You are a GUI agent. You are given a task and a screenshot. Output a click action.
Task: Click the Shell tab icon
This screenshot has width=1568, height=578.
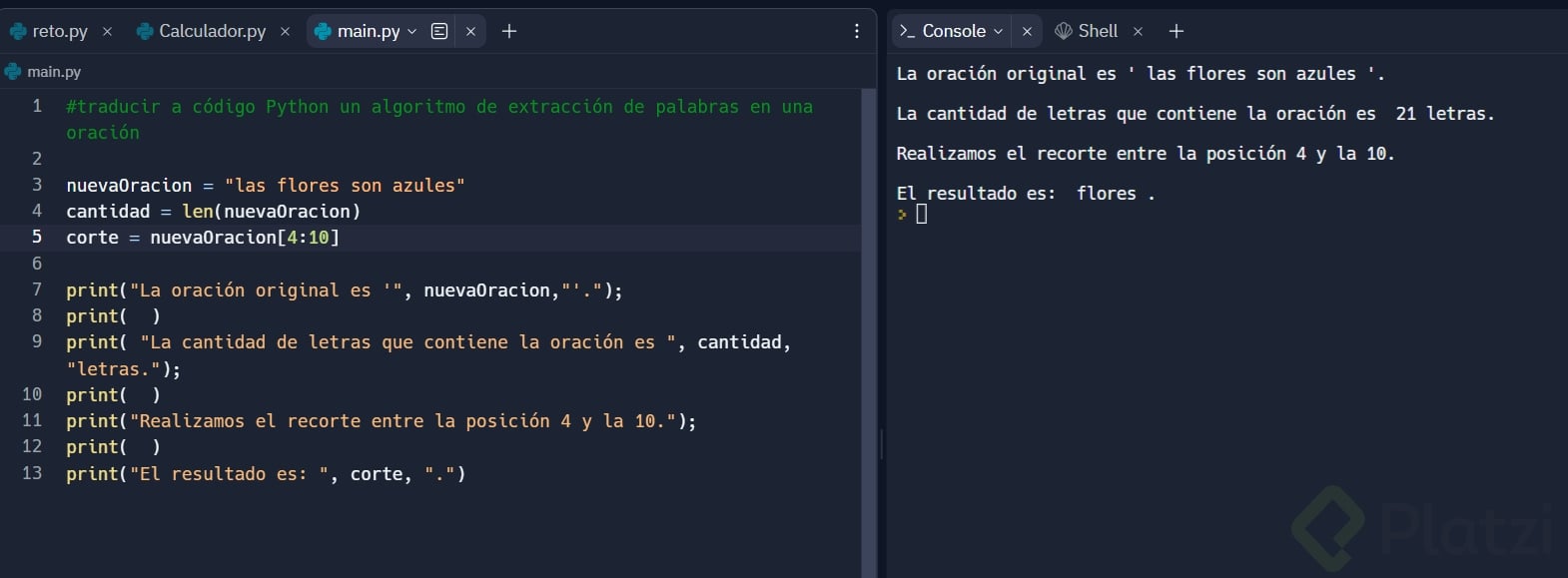[1064, 31]
